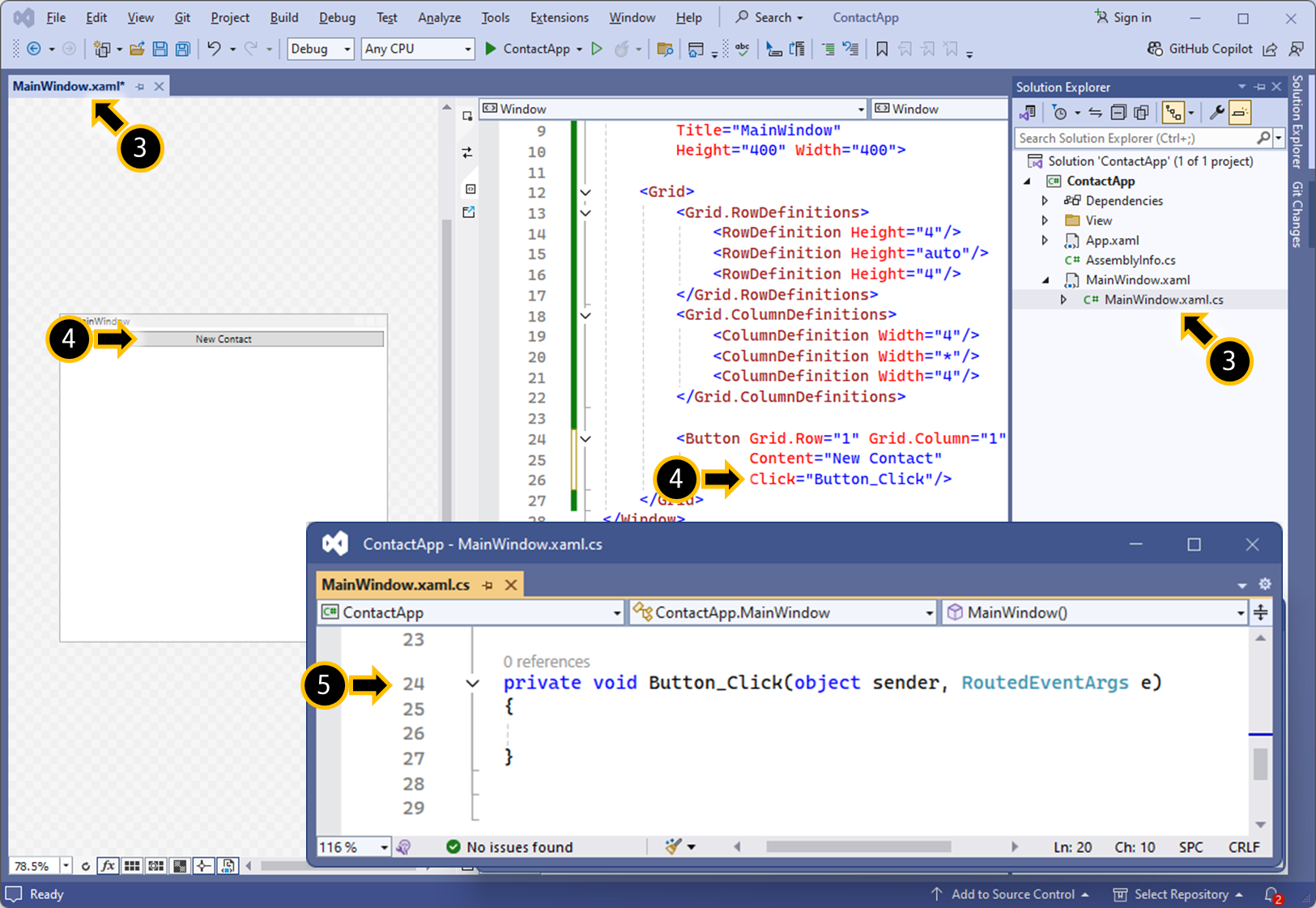Select the MainWindow.xaml* document tab

tap(69, 86)
